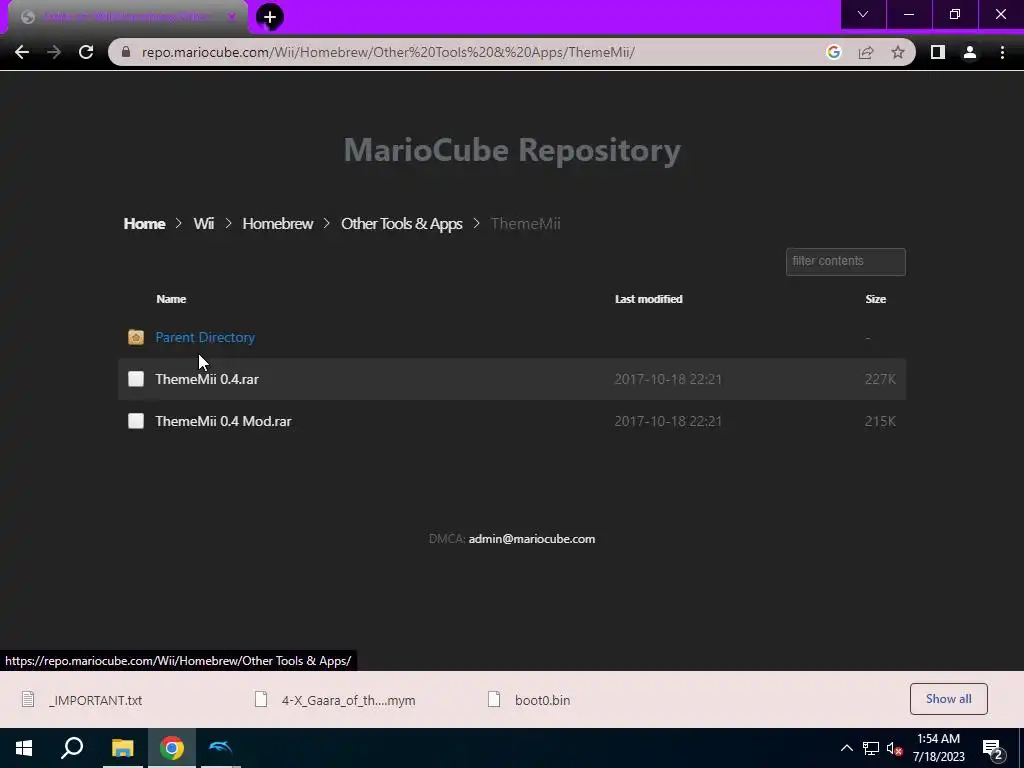
Task: Open the notification center icon
Action: click(993, 749)
